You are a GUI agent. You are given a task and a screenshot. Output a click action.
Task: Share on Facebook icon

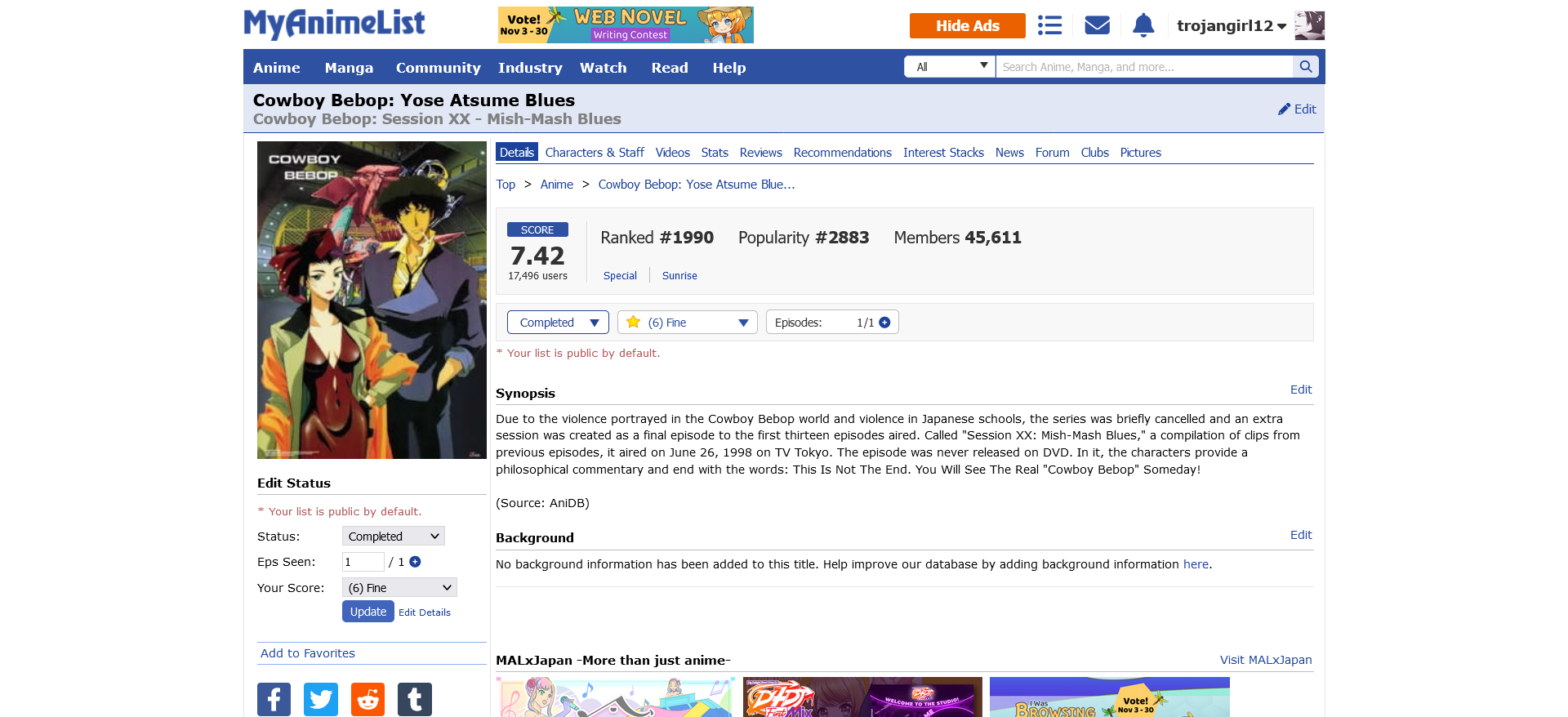pos(274,699)
